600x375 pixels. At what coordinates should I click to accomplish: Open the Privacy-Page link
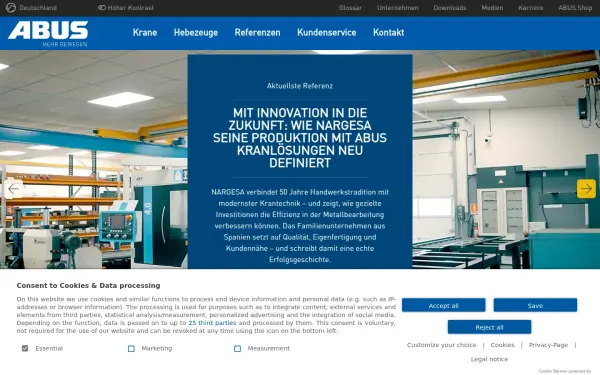click(x=548, y=345)
